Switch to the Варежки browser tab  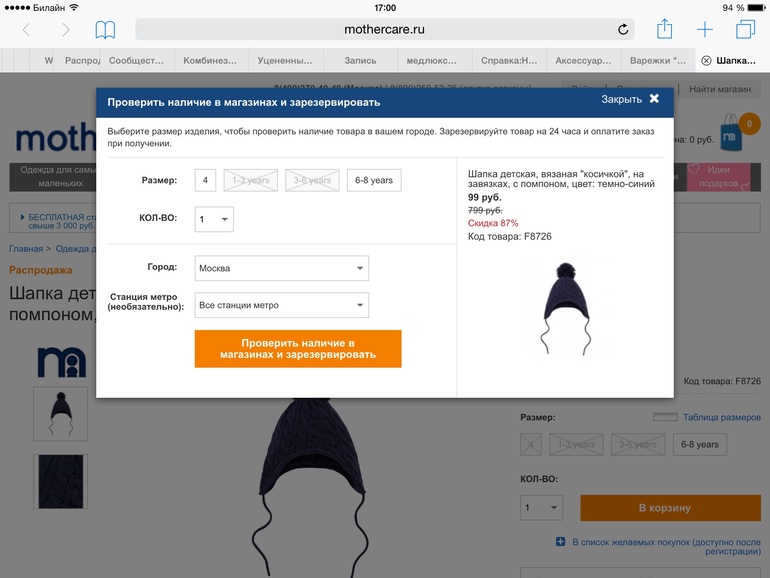(x=658, y=60)
